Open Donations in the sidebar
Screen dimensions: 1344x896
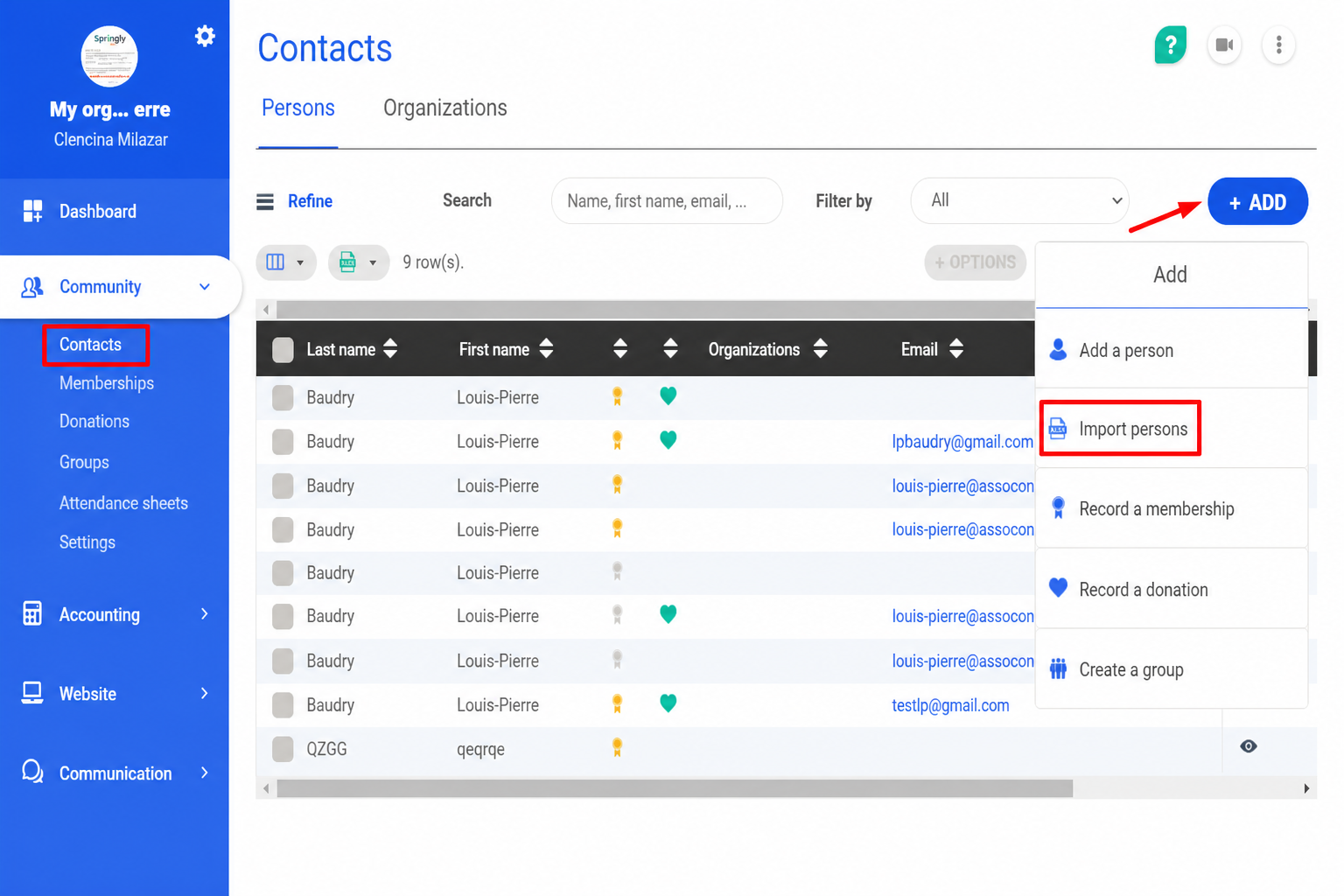tap(94, 422)
